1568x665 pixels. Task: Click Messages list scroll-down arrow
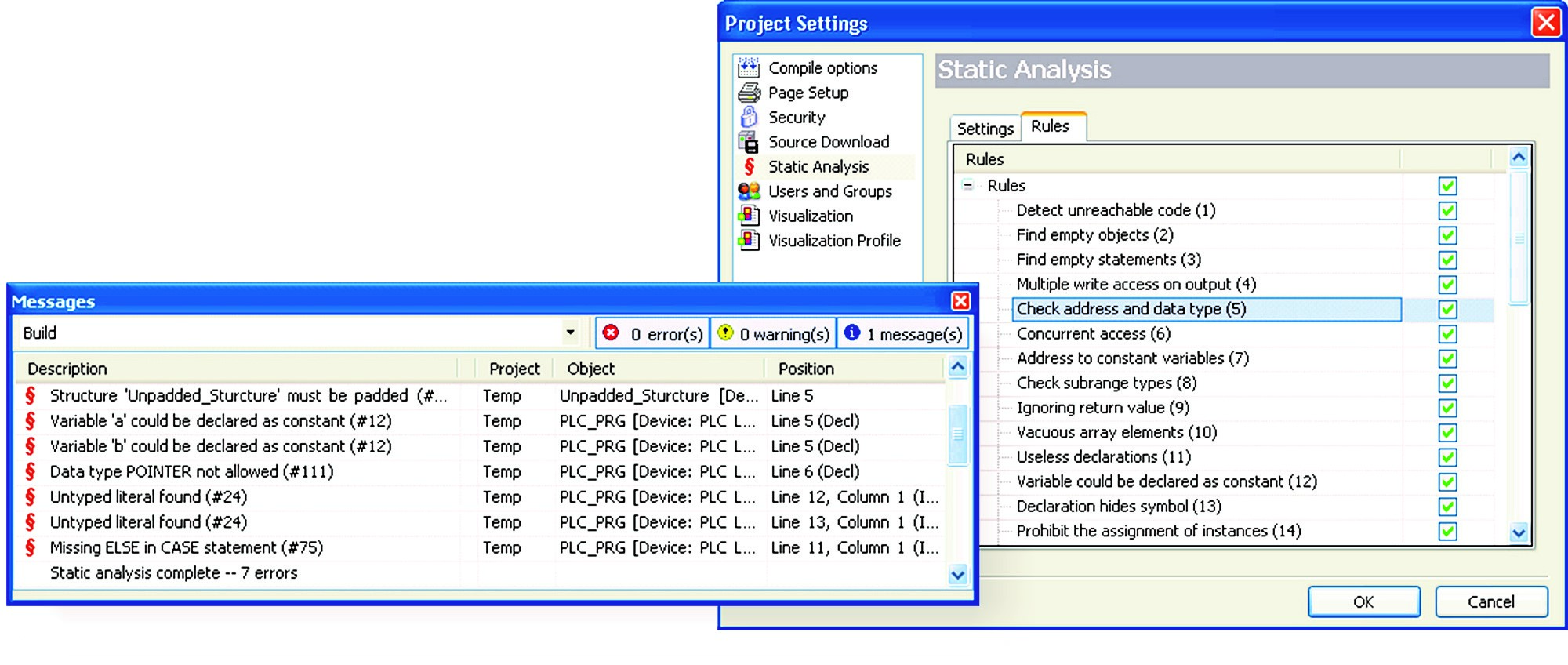coord(957,575)
